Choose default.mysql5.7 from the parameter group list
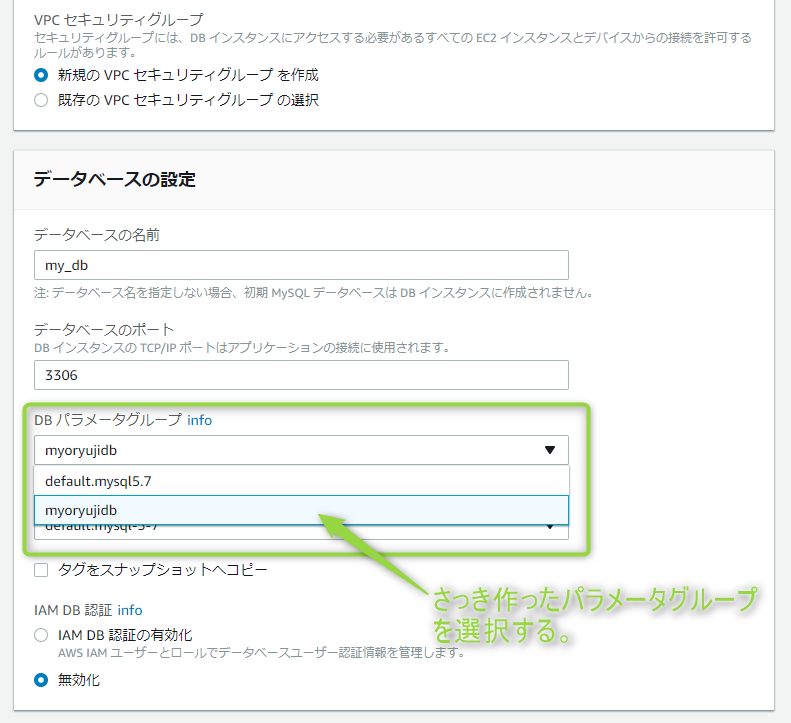Screen dimensions: 791x723 coord(301,481)
